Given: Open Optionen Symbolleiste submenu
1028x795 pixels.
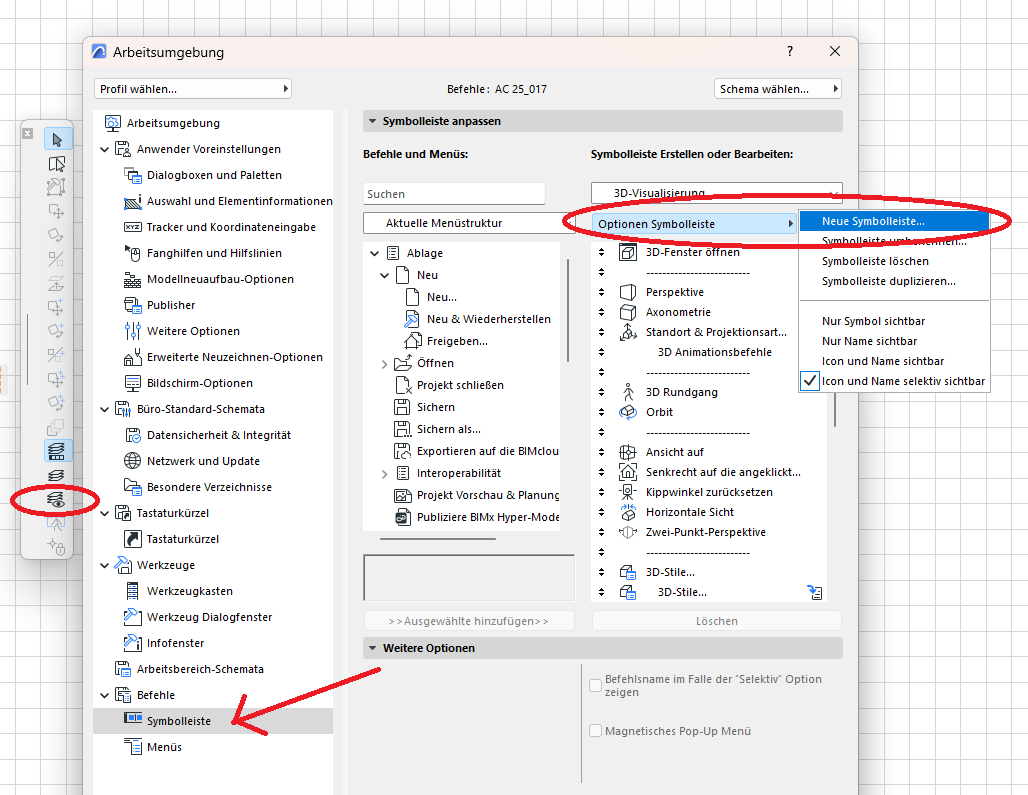Looking at the screenshot, I should (x=694, y=224).
